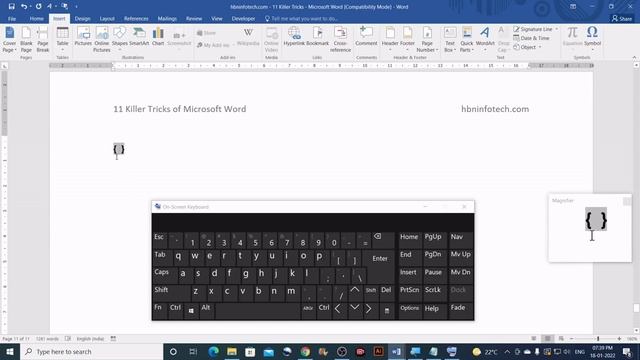
Task: Switch to the Design tab
Action: pos(82,19)
